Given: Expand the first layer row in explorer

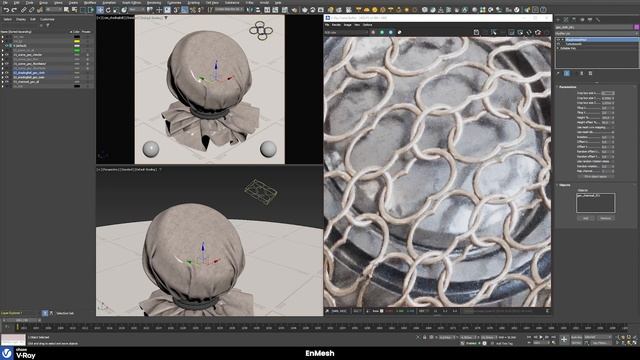Looking at the screenshot, I should pyautogui.click(x=2, y=37).
